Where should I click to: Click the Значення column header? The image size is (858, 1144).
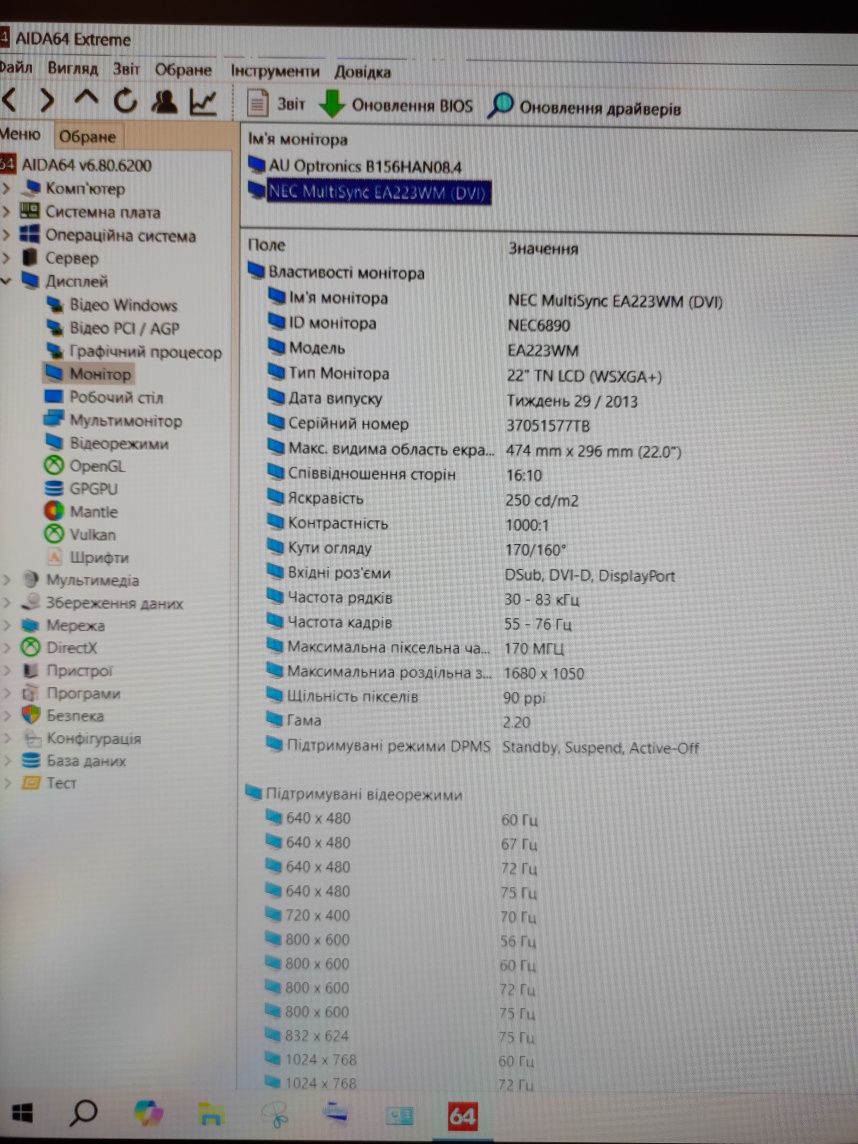[x=544, y=249]
